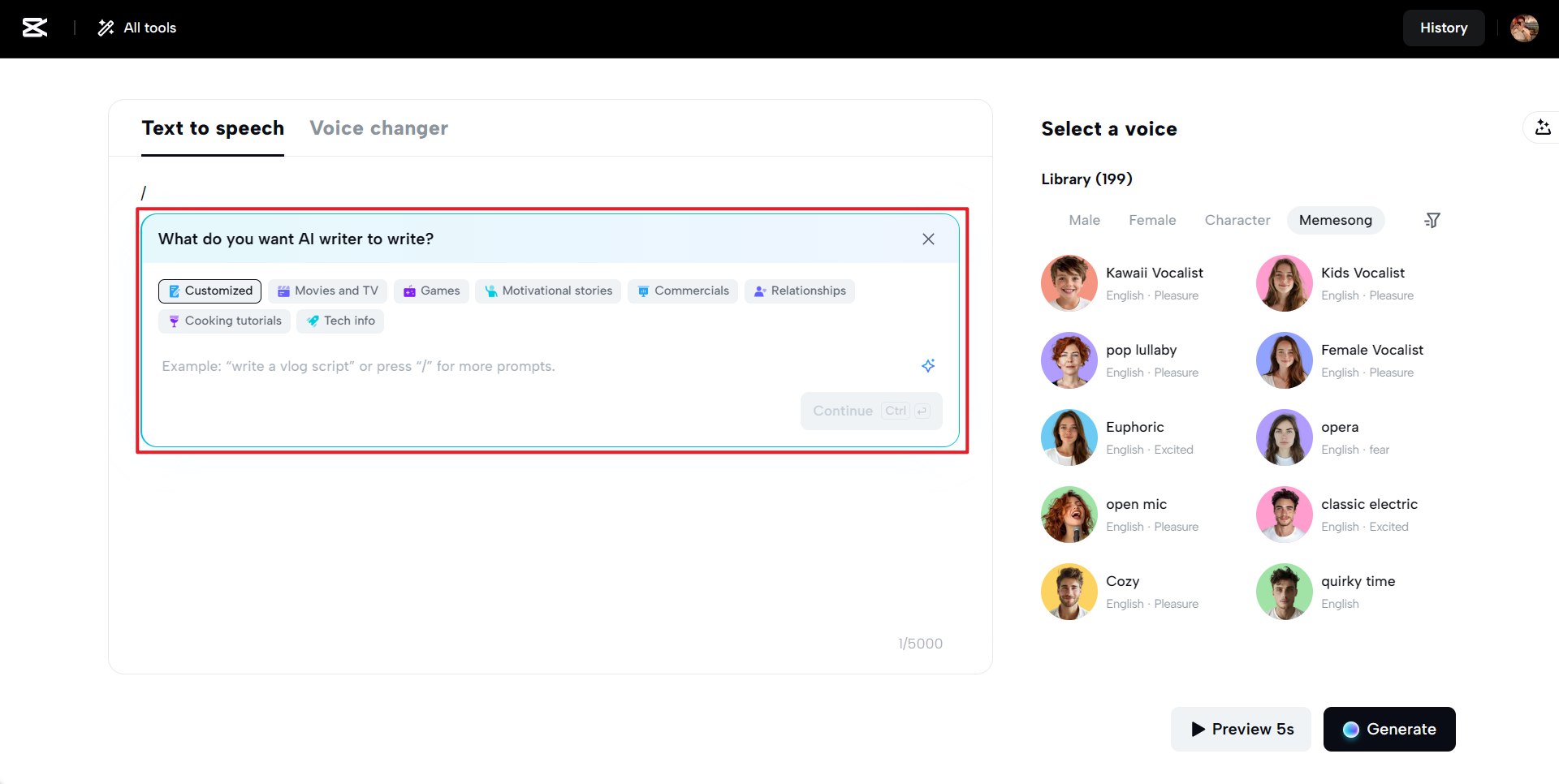Open the voice filter icon
This screenshot has height=784, width=1559.
(x=1432, y=220)
